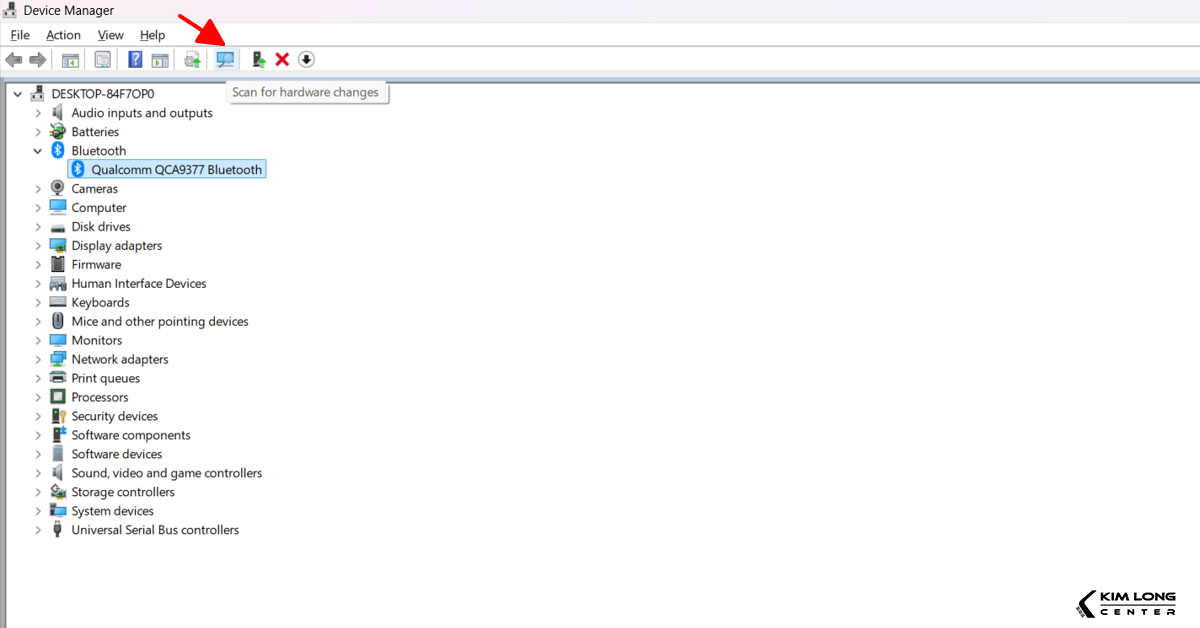Expand Universal Serial Bus controllers
The height and width of the screenshot is (628, 1200).
click(x=38, y=529)
